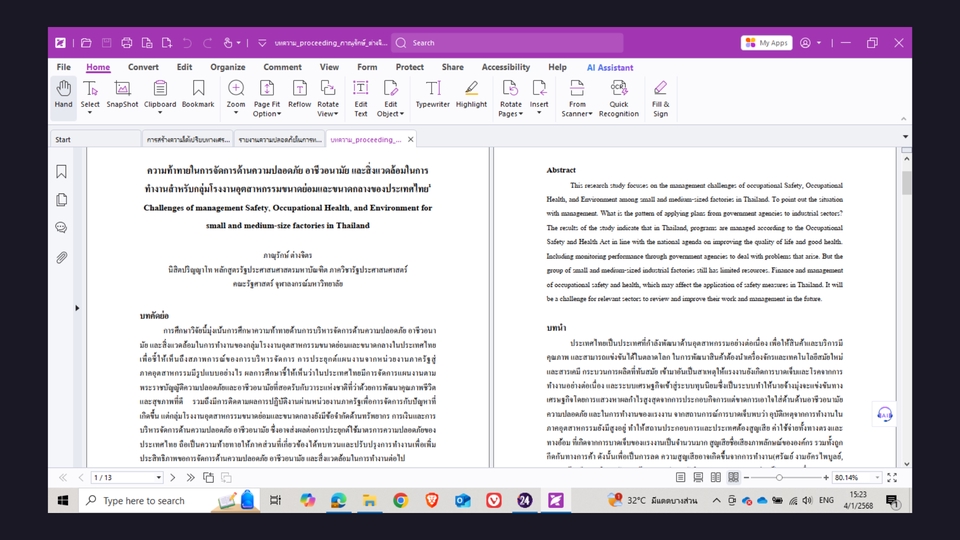Open the Comments side panel
Screen dimensions: 960x540
coord(61,228)
